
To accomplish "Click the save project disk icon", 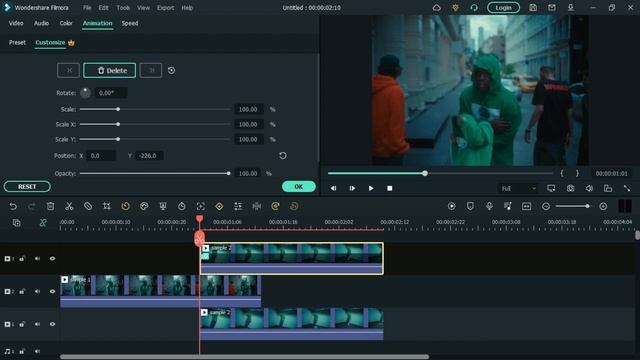I will (533, 8).
